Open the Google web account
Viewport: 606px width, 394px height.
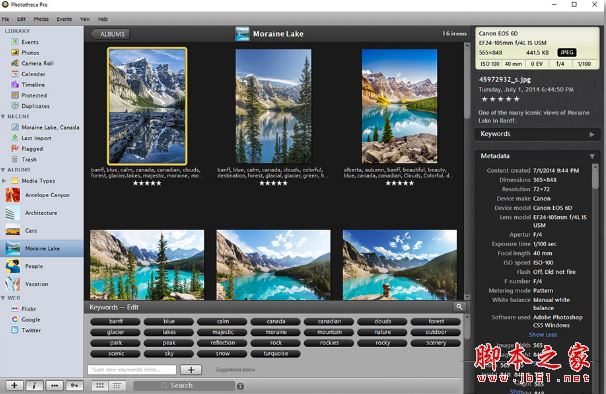click(30, 319)
